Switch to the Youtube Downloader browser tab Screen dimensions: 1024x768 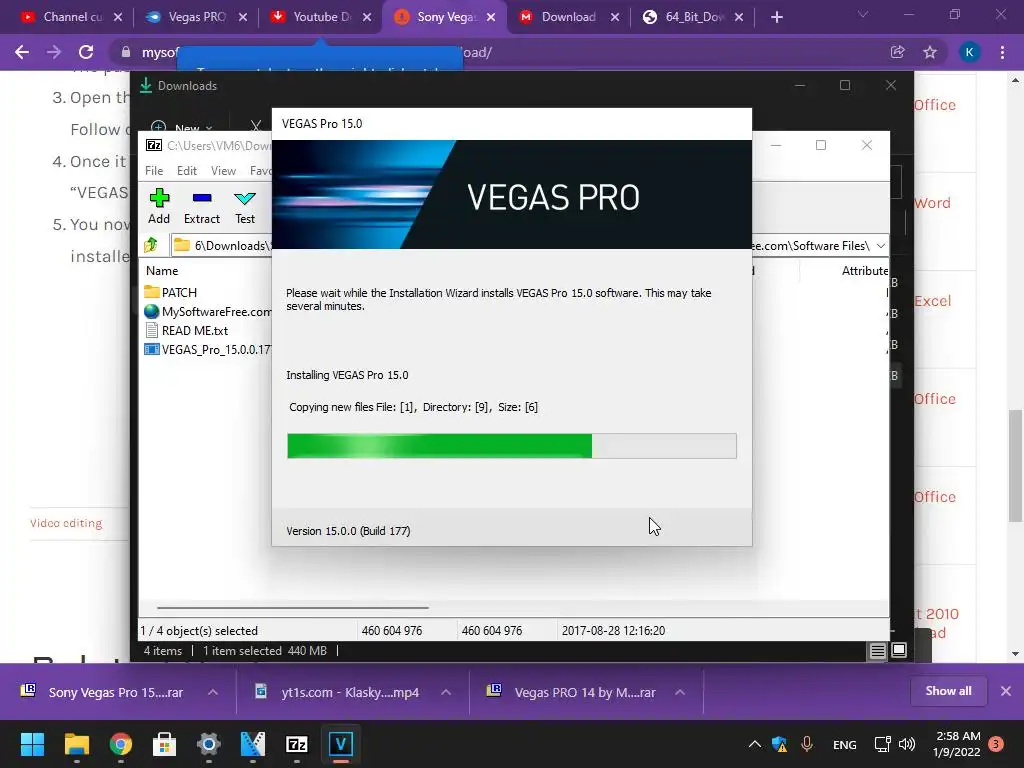pos(315,17)
